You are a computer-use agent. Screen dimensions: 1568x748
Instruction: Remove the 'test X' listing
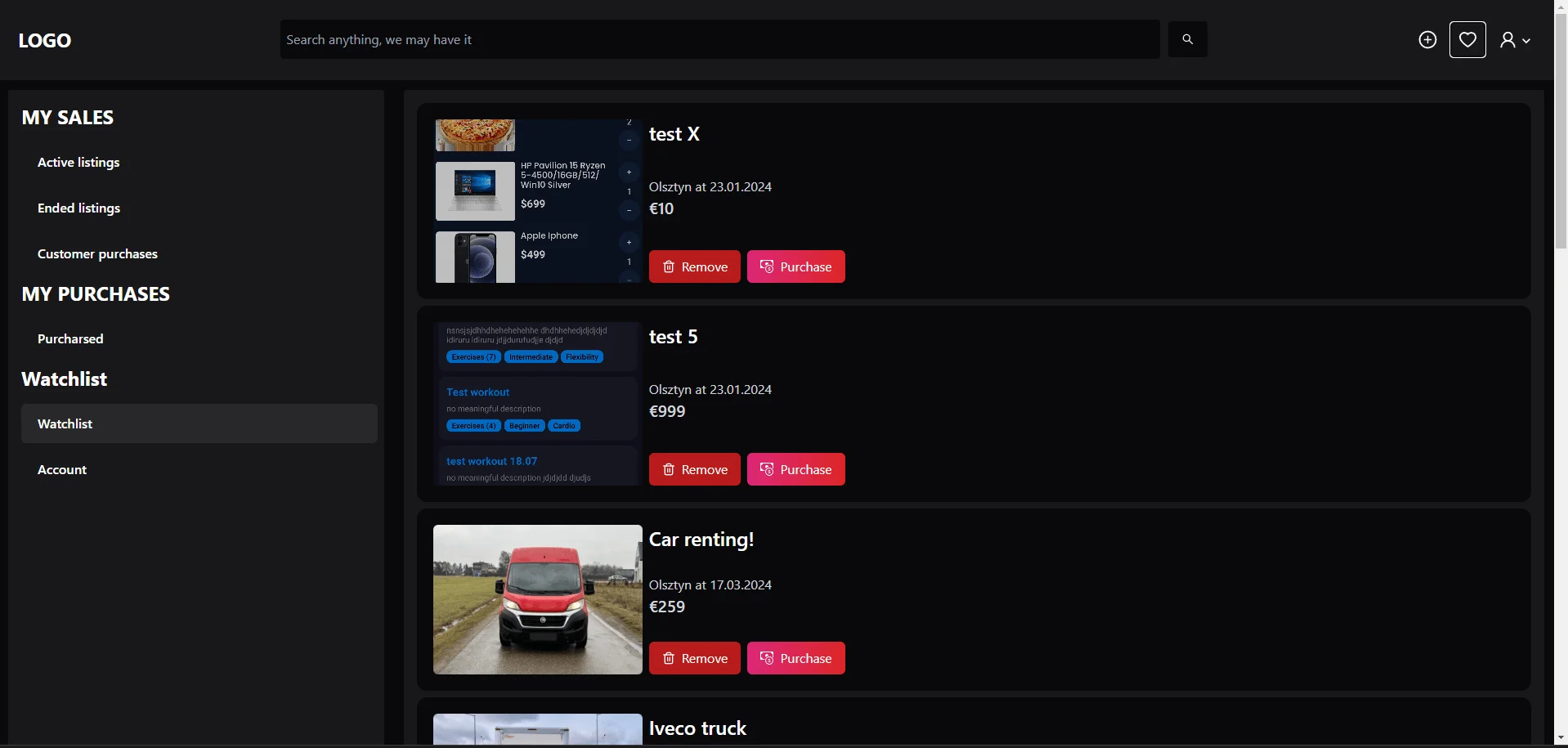pyautogui.click(x=694, y=267)
